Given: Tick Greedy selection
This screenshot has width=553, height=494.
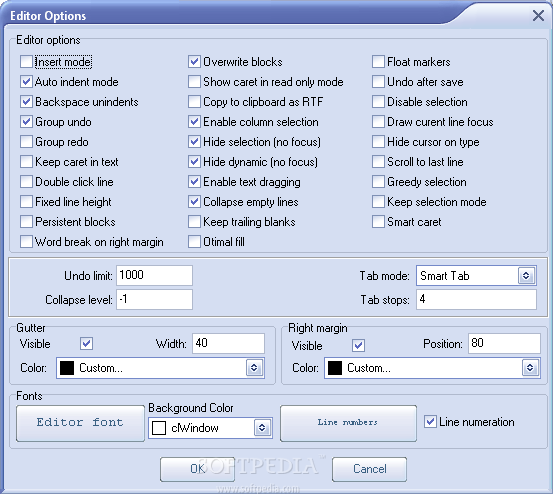Looking at the screenshot, I should click(x=378, y=182).
